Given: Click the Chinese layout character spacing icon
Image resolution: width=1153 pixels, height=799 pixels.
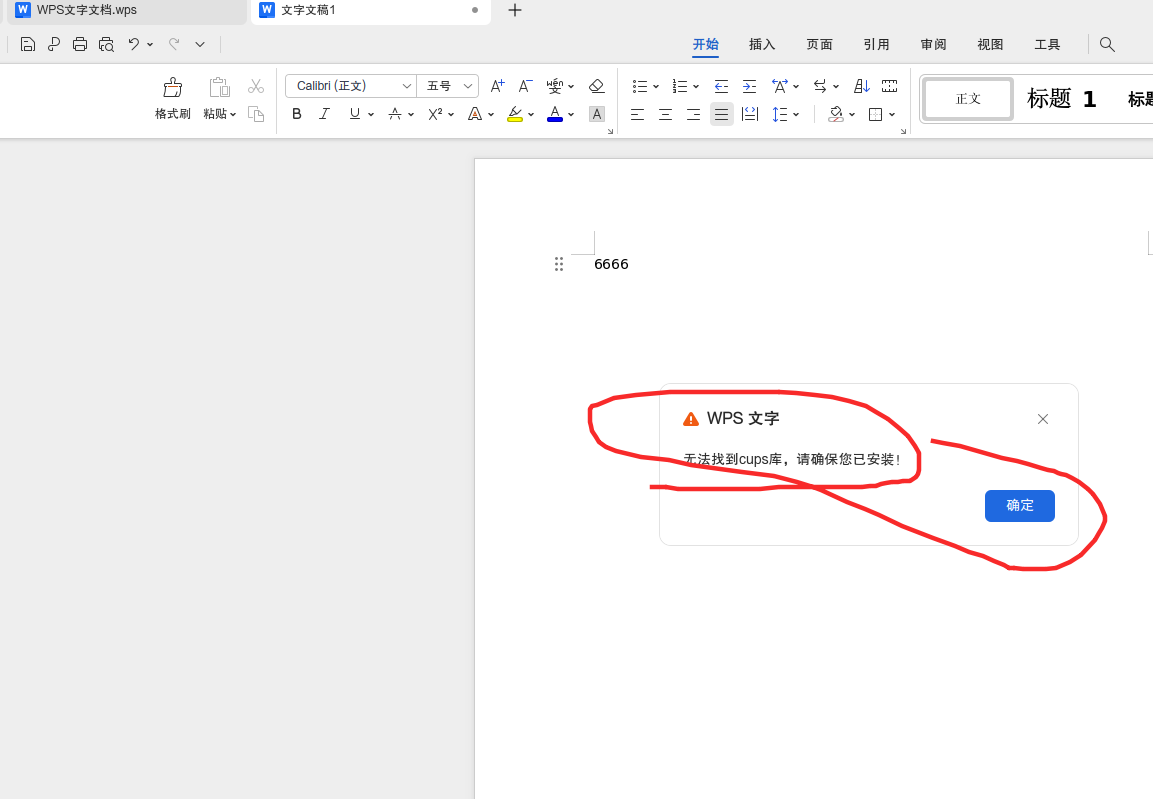Looking at the screenshot, I should (779, 86).
